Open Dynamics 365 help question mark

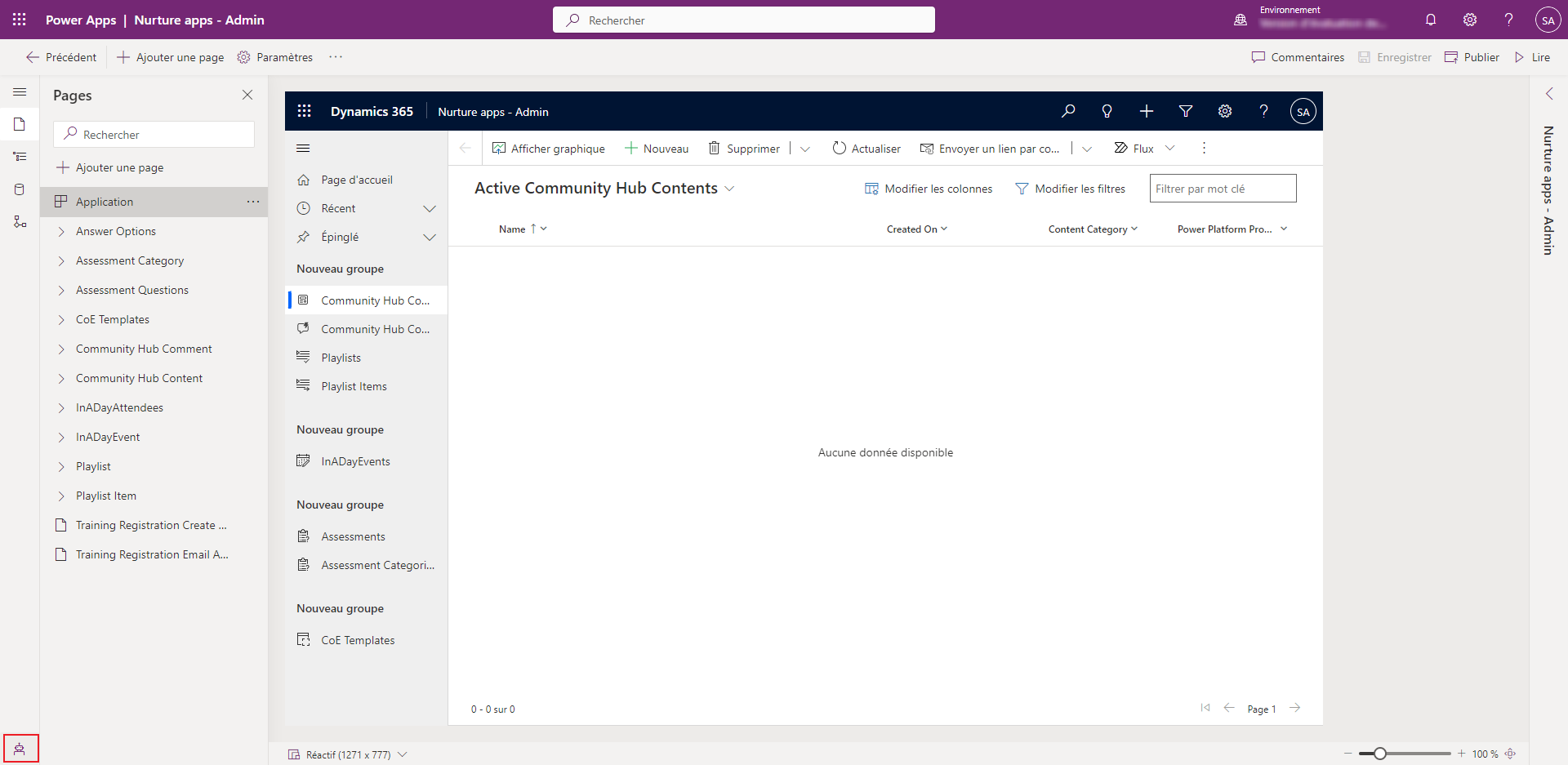[1263, 111]
